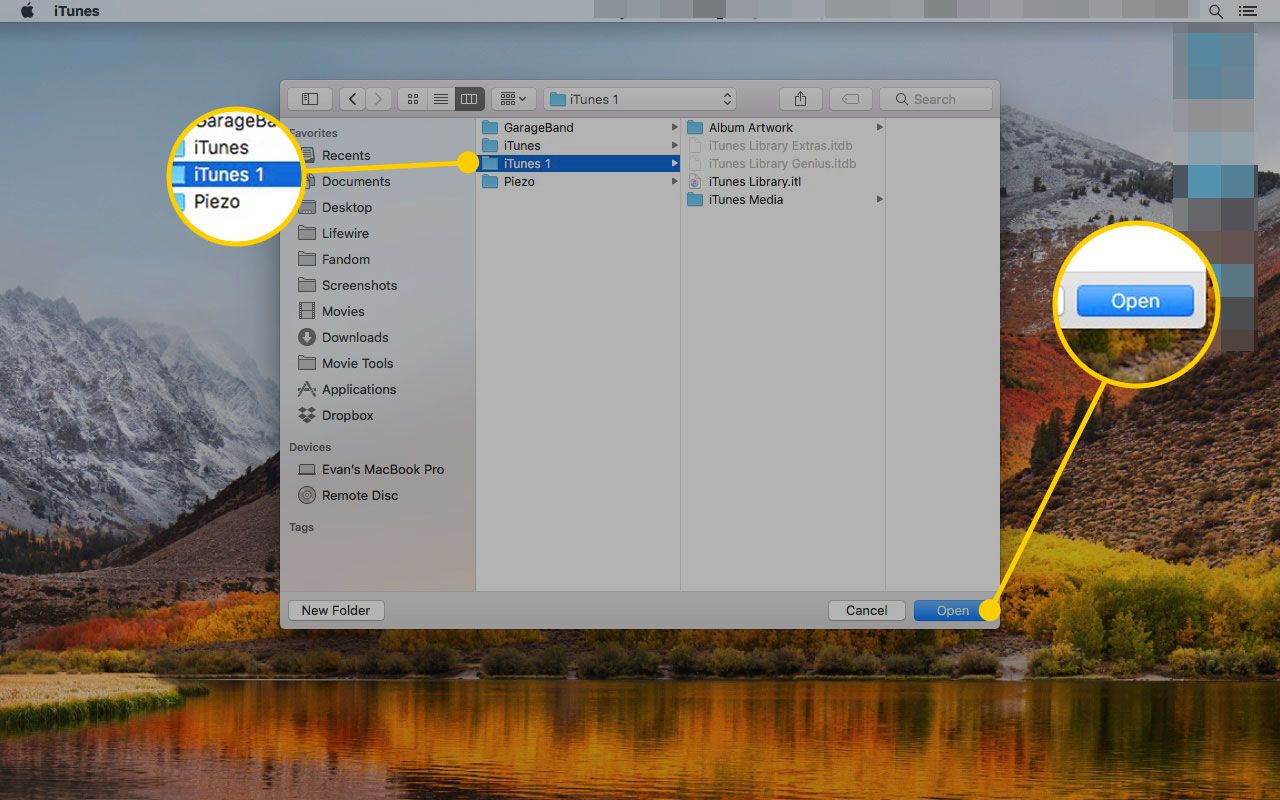Open the Apple menu
Viewport: 1280px width, 800px height.
28,11
